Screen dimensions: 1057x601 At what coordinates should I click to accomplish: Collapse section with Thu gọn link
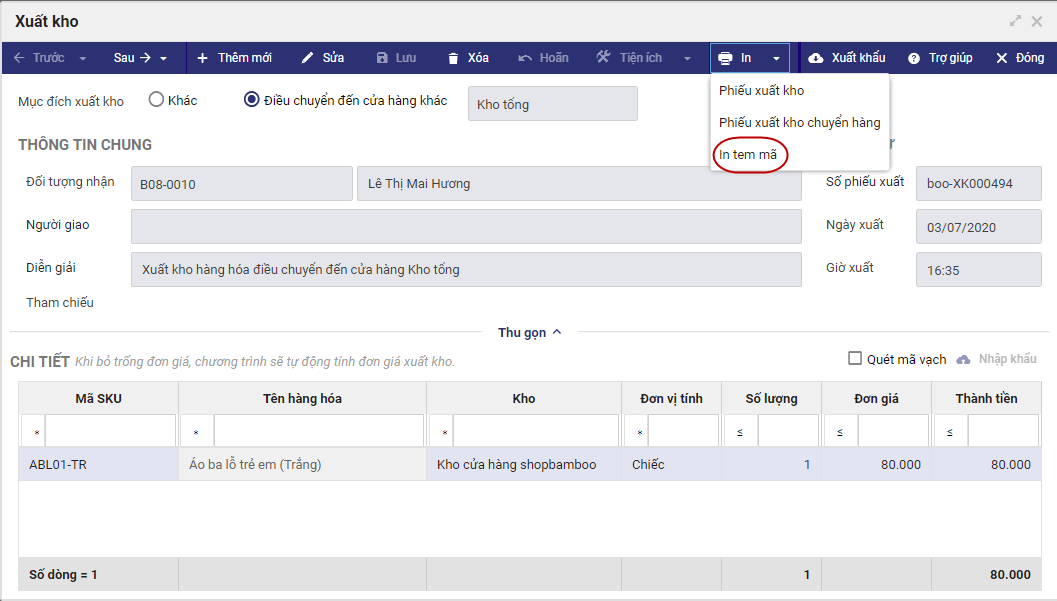click(x=529, y=332)
